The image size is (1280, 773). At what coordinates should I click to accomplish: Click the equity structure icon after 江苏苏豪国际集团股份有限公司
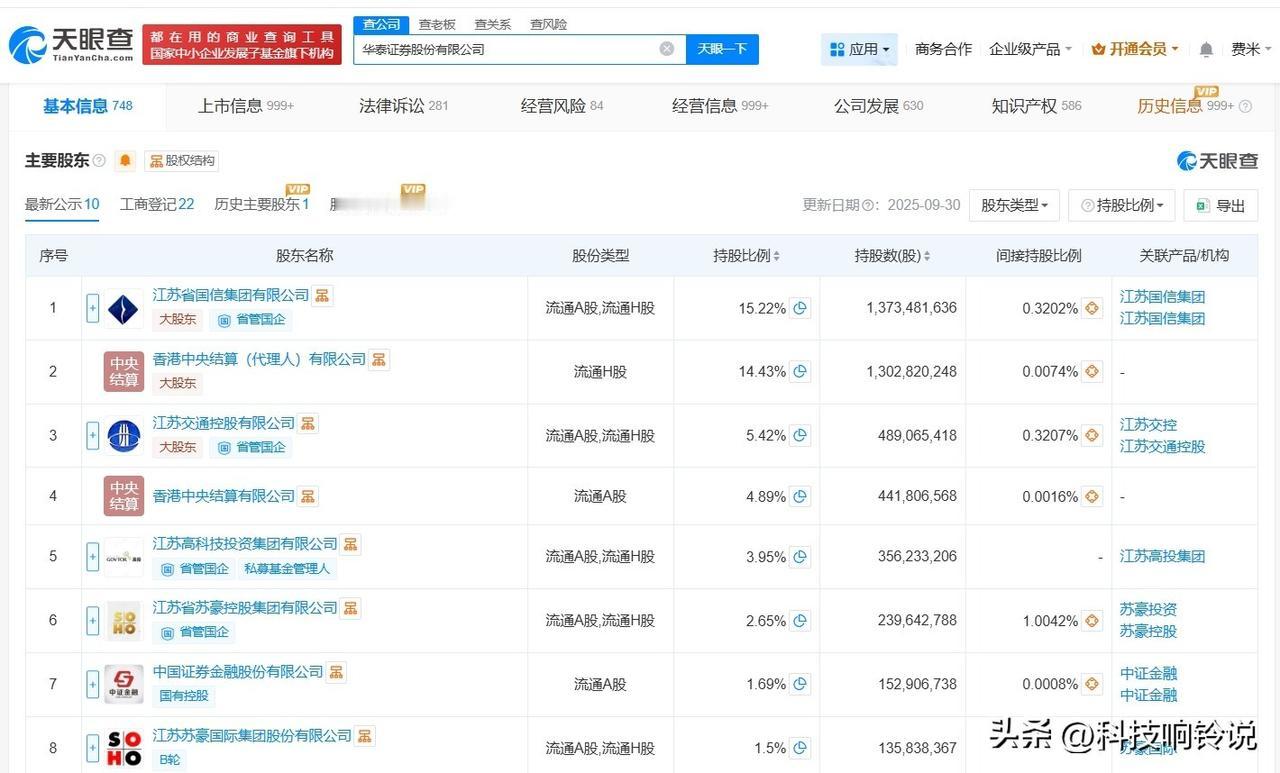click(x=365, y=736)
